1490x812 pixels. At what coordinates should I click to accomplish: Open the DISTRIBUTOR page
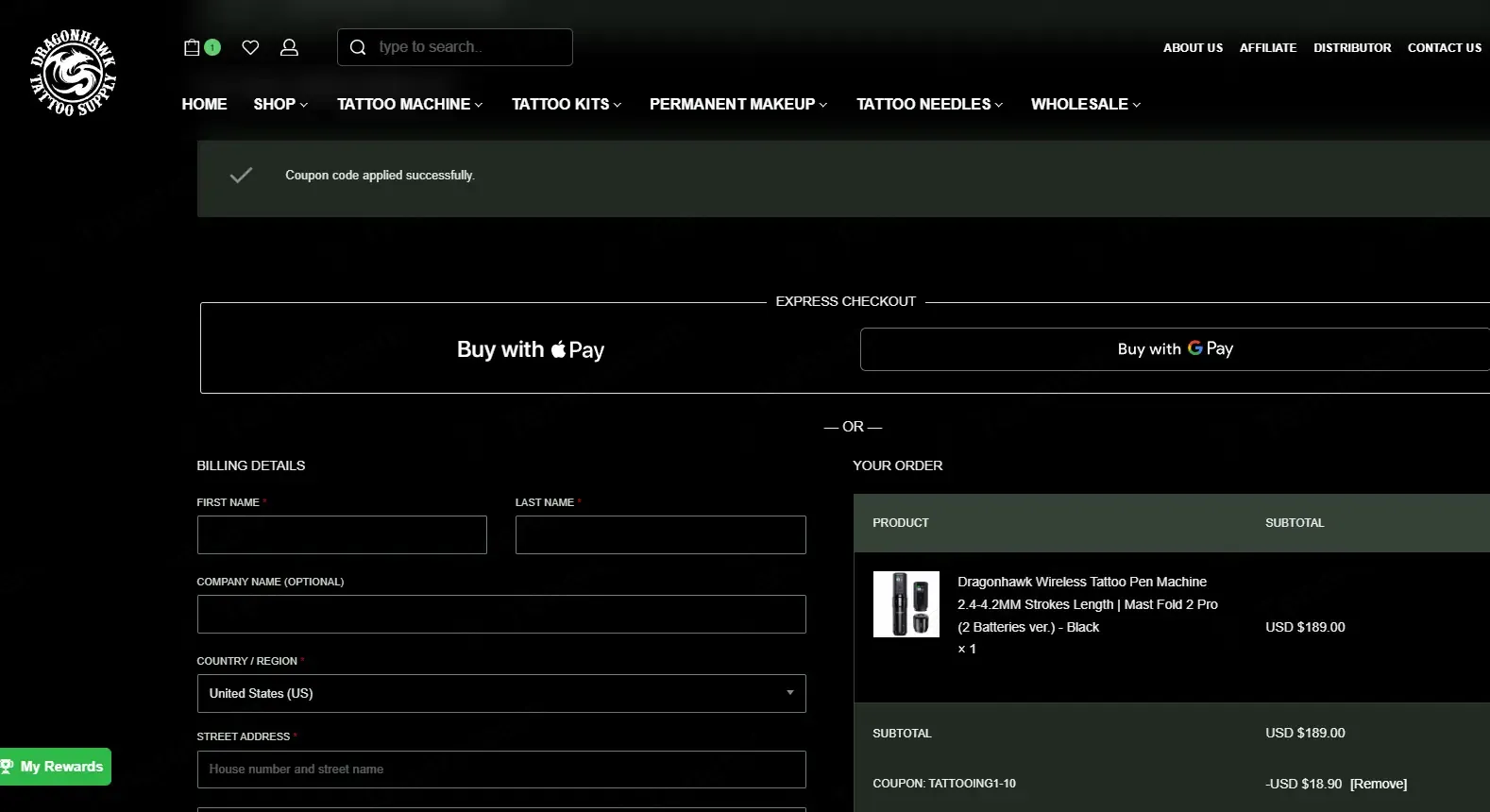point(1352,48)
